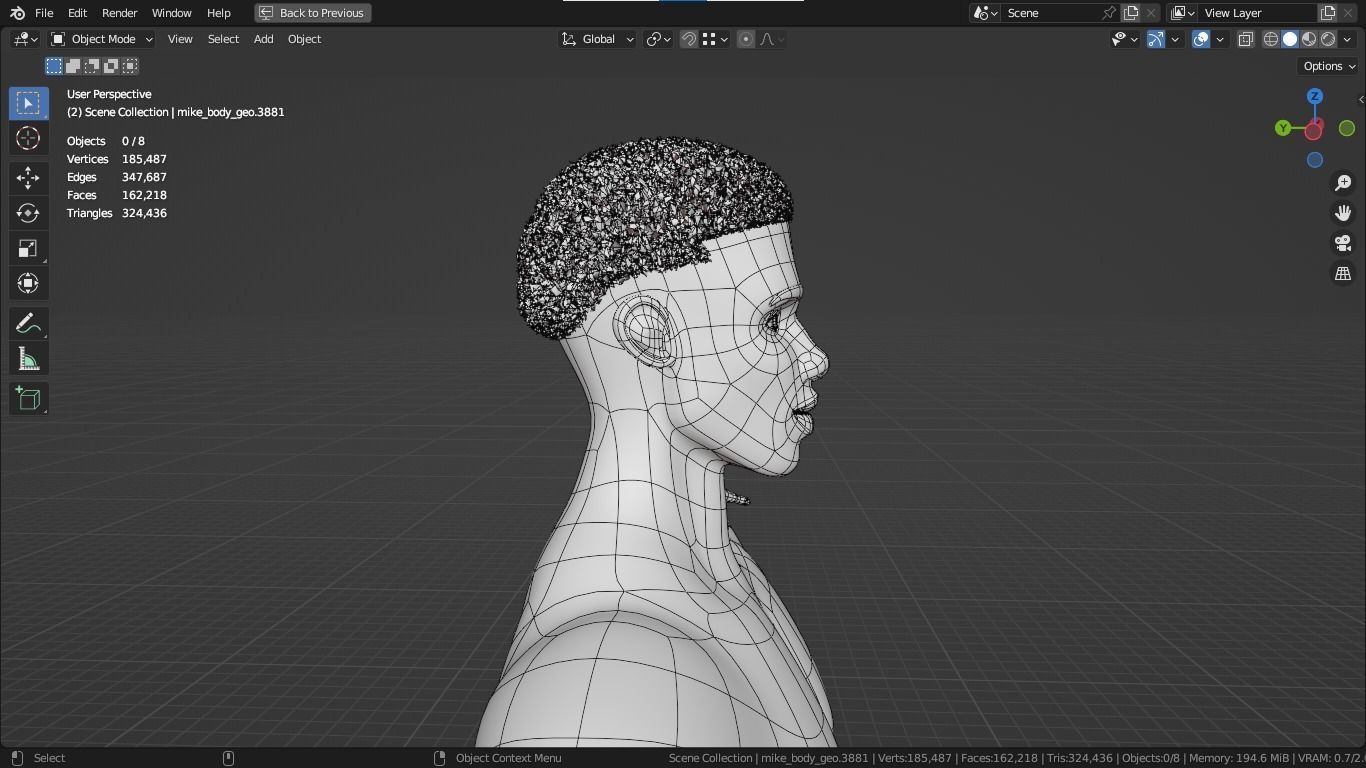Open the Edit menu

point(77,13)
